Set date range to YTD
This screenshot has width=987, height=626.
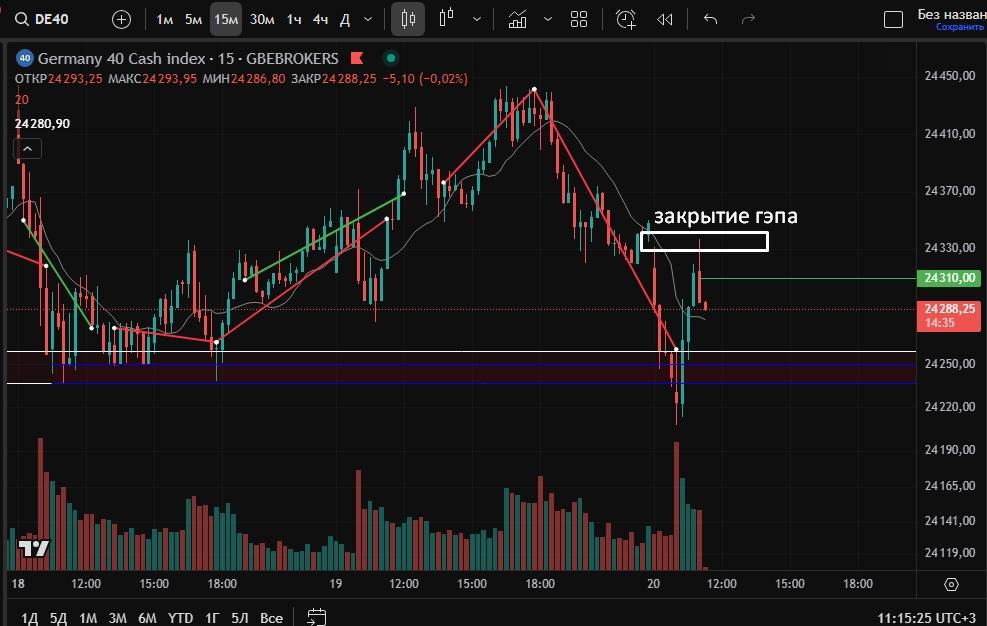(180, 618)
